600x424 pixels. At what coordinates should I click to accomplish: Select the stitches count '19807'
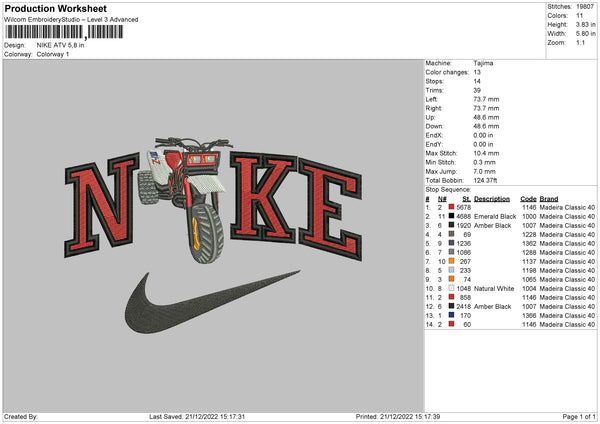(x=585, y=7)
